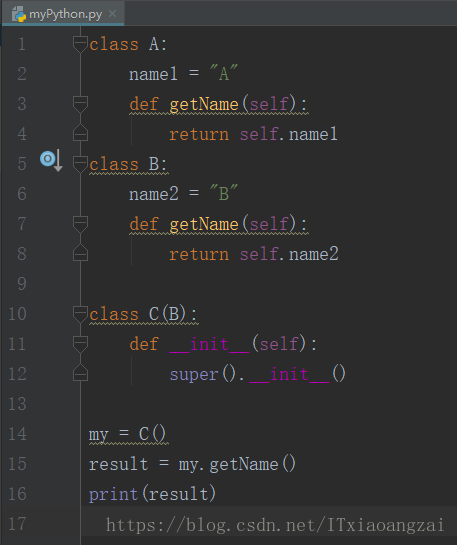
Task: Click '__init__' in the line 11 definition
Action: click(x=209, y=344)
